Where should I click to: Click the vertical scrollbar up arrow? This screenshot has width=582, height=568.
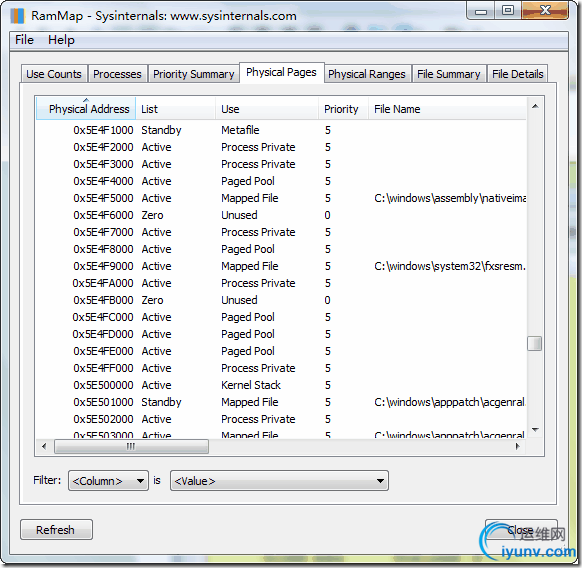tap(535, 107)
